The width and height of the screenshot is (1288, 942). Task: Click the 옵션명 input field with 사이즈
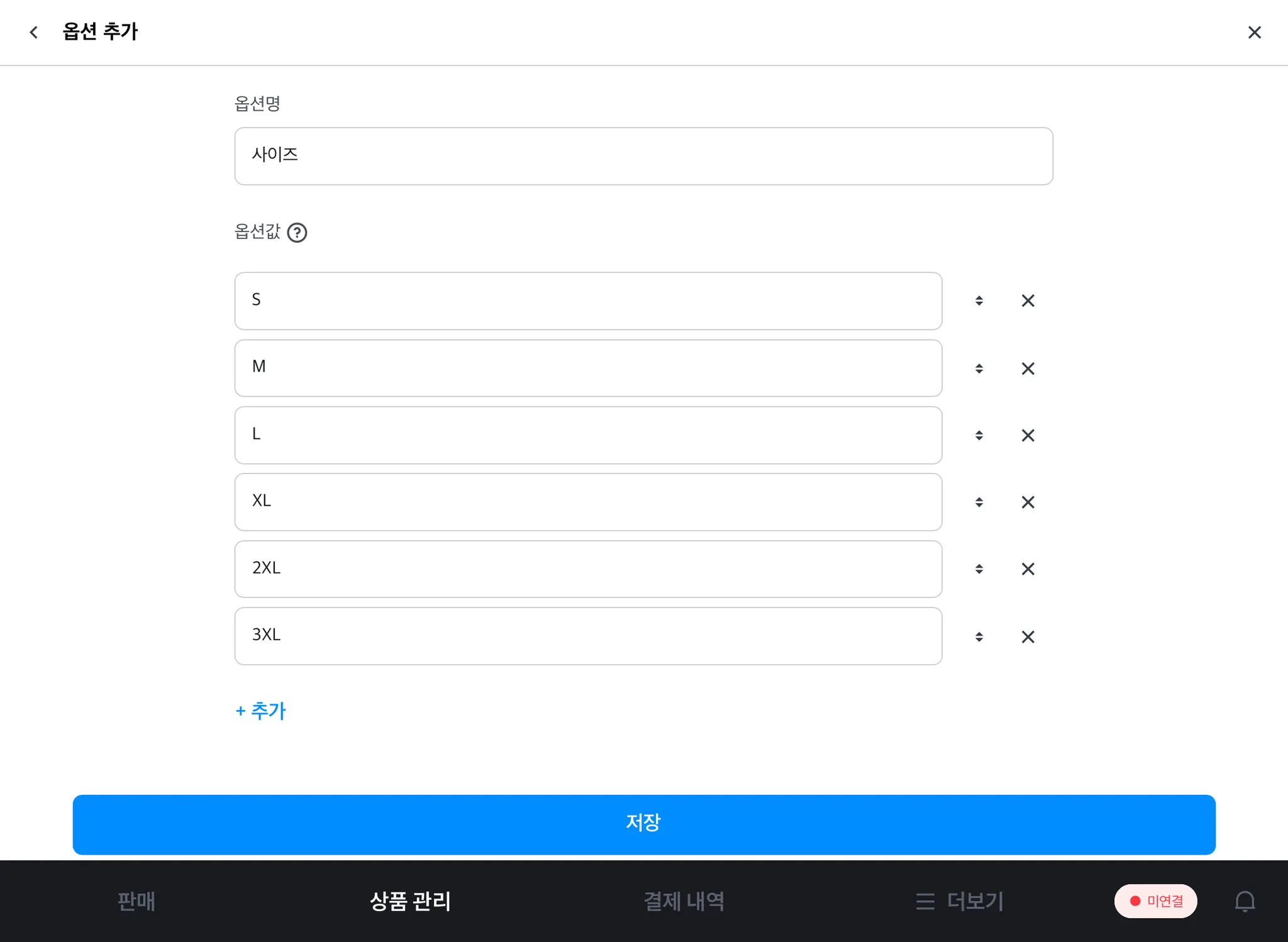point(643,156)
